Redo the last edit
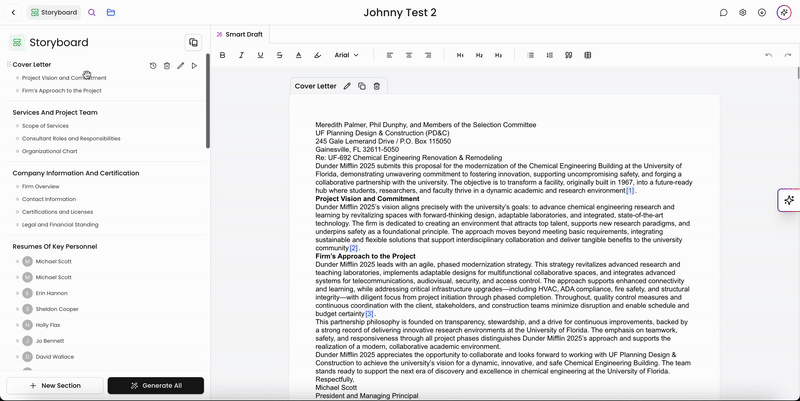 pos(788,55)
